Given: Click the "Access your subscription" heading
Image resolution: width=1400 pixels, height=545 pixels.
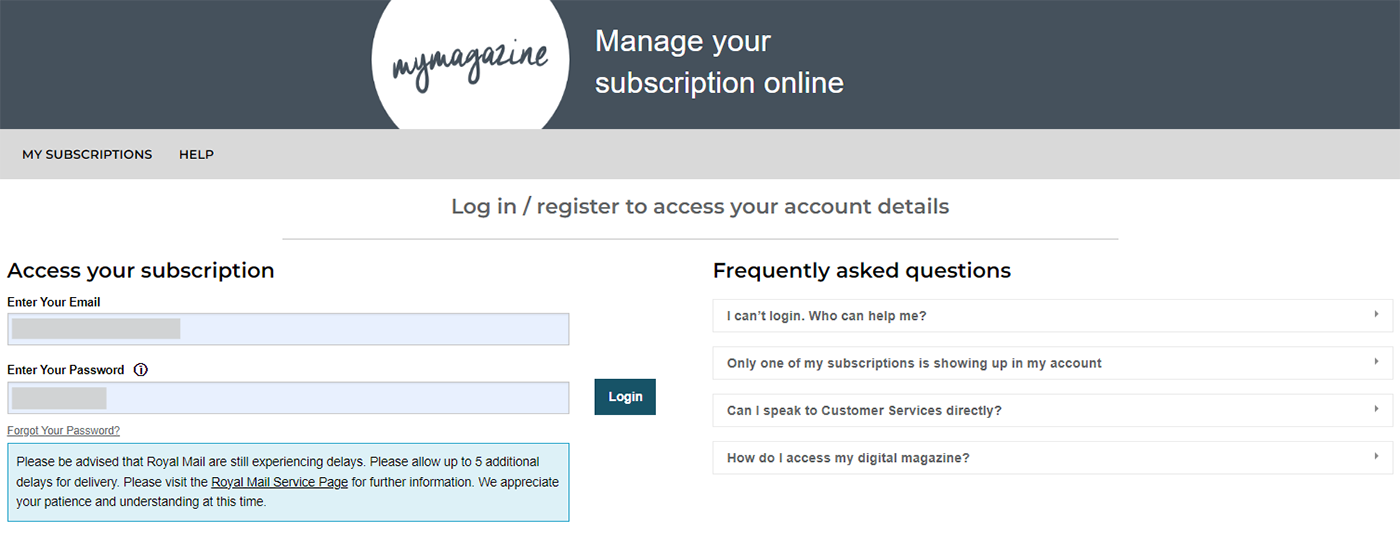Looking at the screenshot, I should (x=141, y=270).
